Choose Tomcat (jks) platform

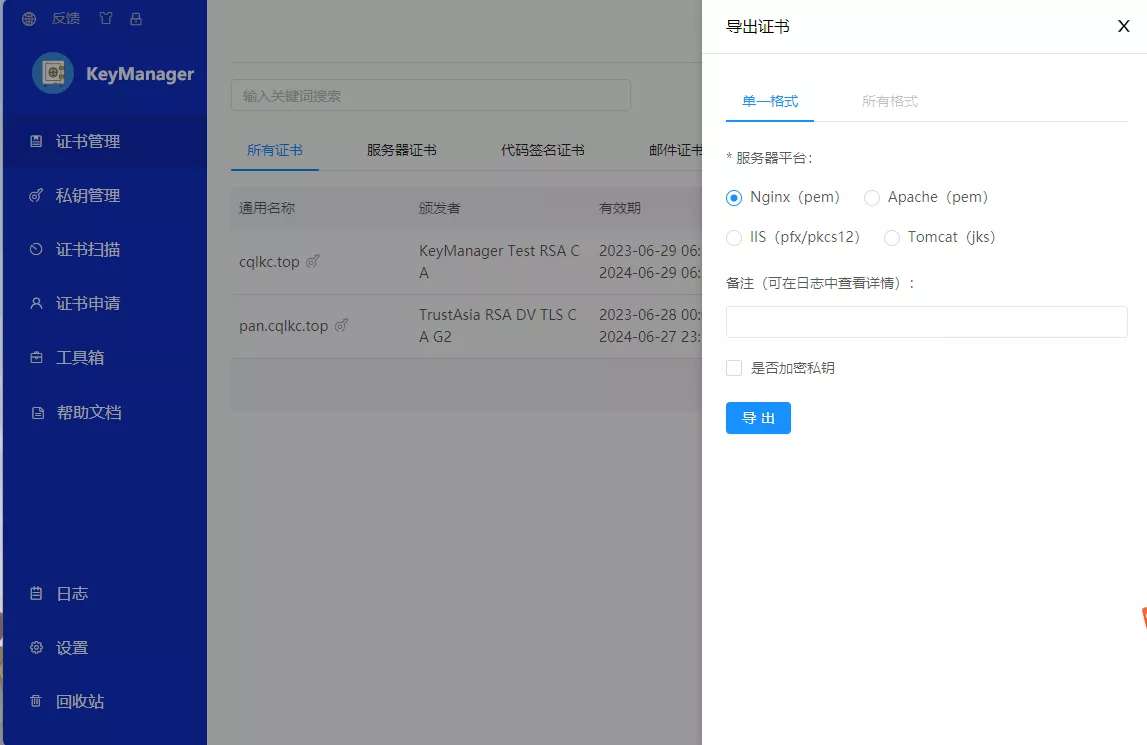(x=892, y=238)
